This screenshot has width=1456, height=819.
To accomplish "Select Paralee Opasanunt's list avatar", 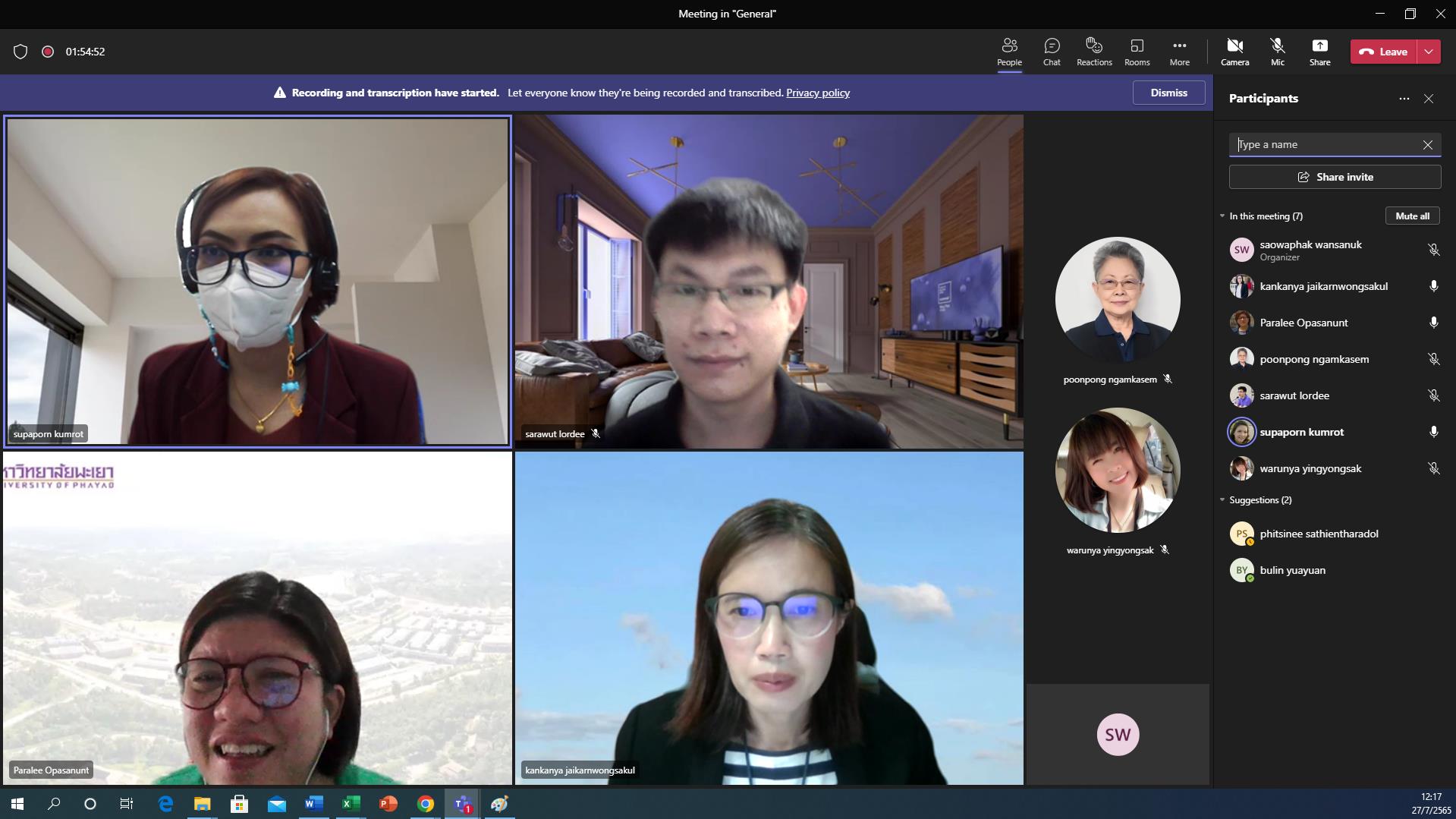I will click(1241, 323).
